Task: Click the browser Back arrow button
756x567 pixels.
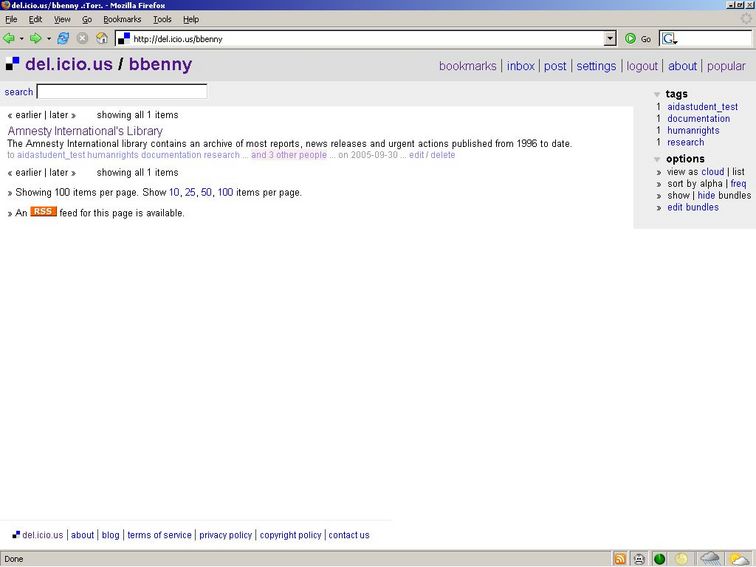Action: point(9,39)
